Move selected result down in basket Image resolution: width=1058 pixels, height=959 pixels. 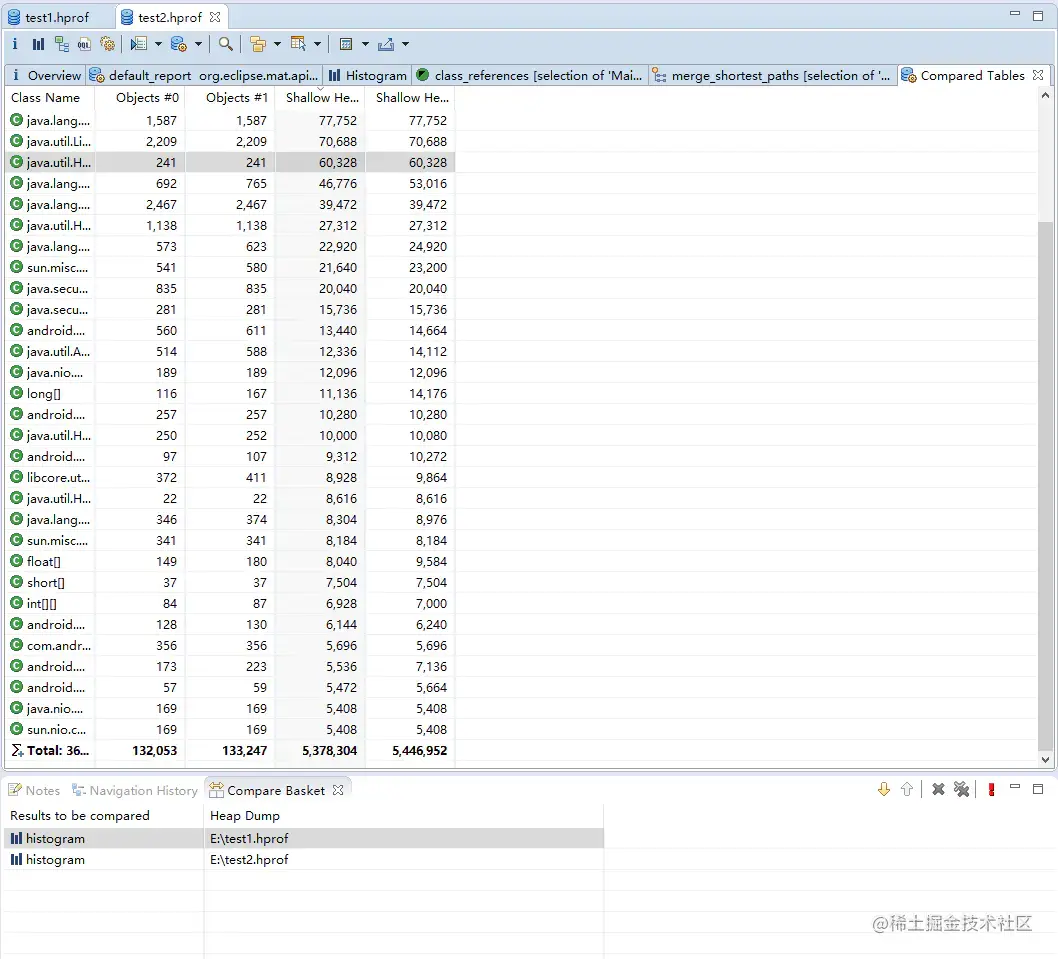tap(884, 789)
